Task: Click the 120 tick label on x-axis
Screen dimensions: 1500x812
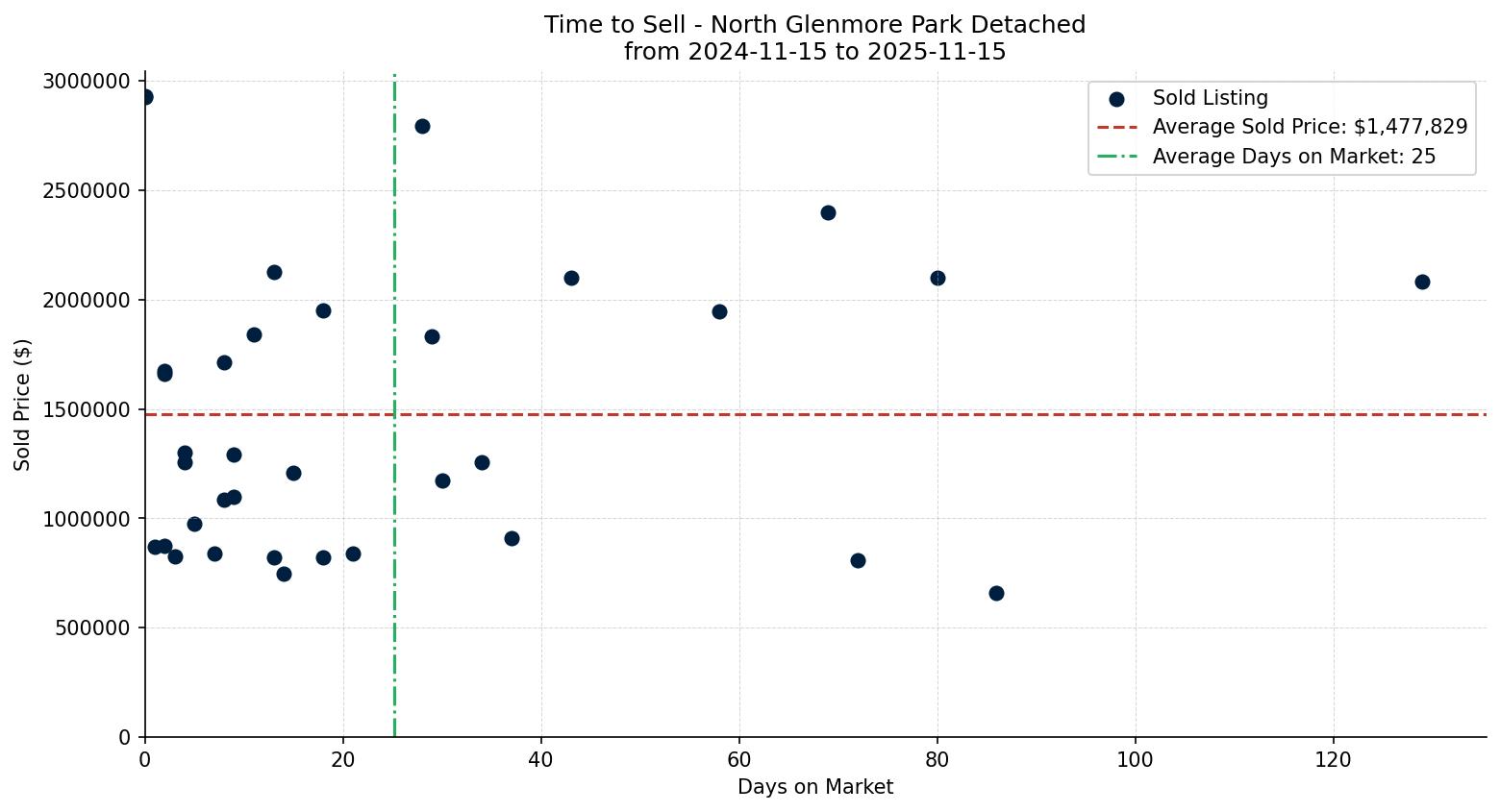Action: coord(1334,759)
